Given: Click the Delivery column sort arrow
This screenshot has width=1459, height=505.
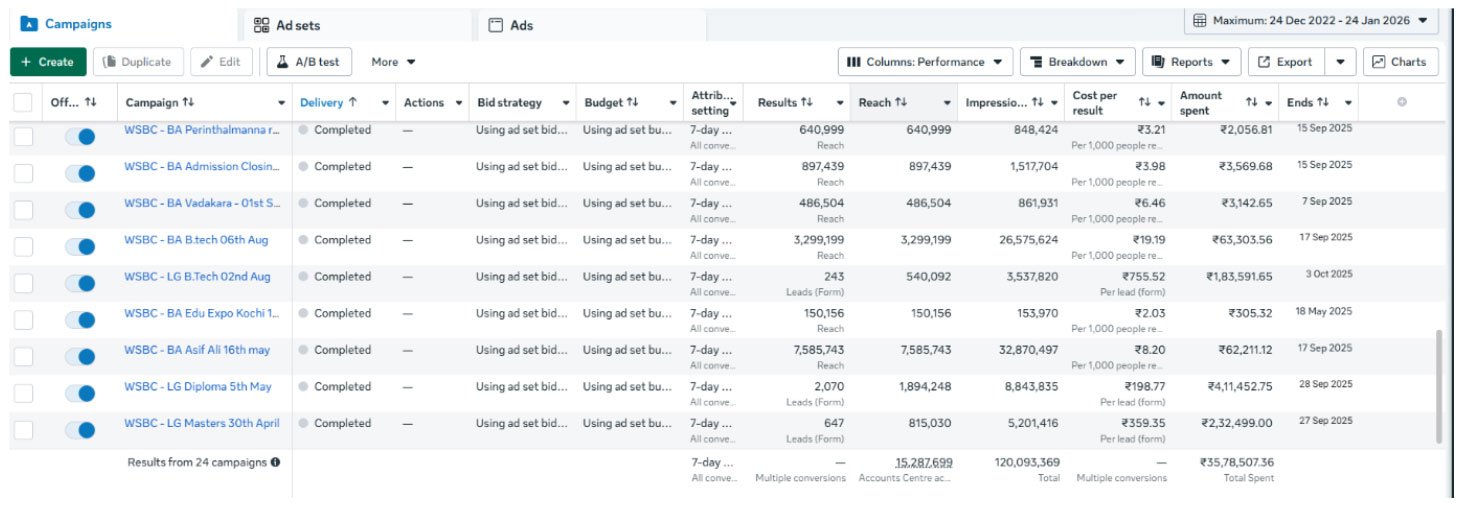Looking at the screenshot, I should pos(353,102).
